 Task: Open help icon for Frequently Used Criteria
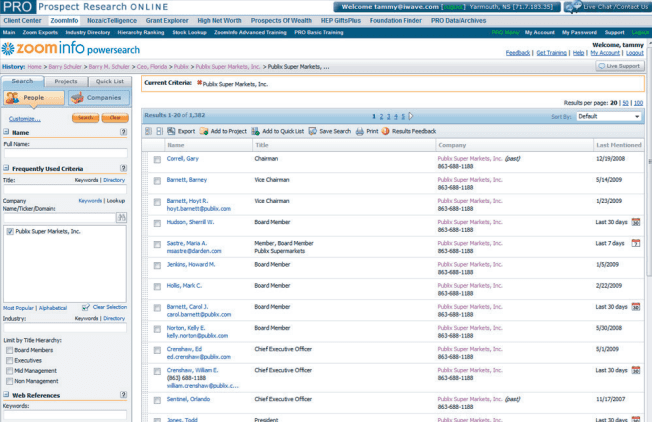[123, 168]
